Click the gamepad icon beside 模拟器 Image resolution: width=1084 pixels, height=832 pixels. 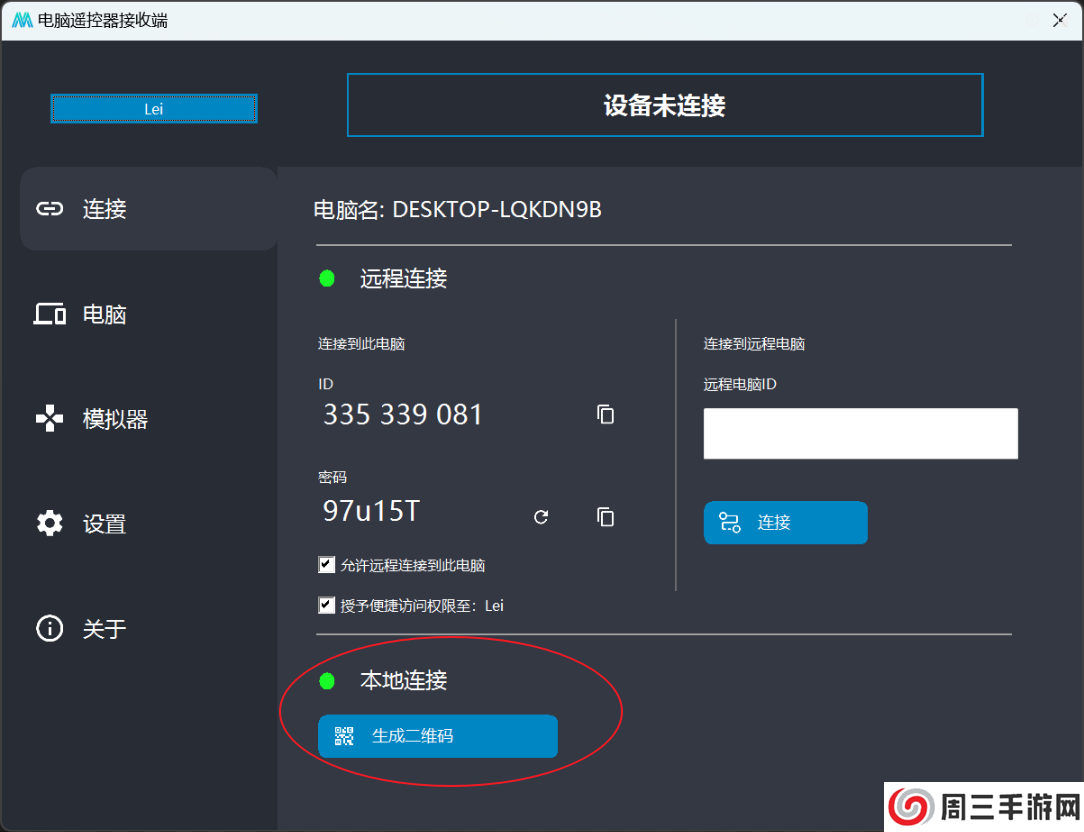(x=49, y=419)
